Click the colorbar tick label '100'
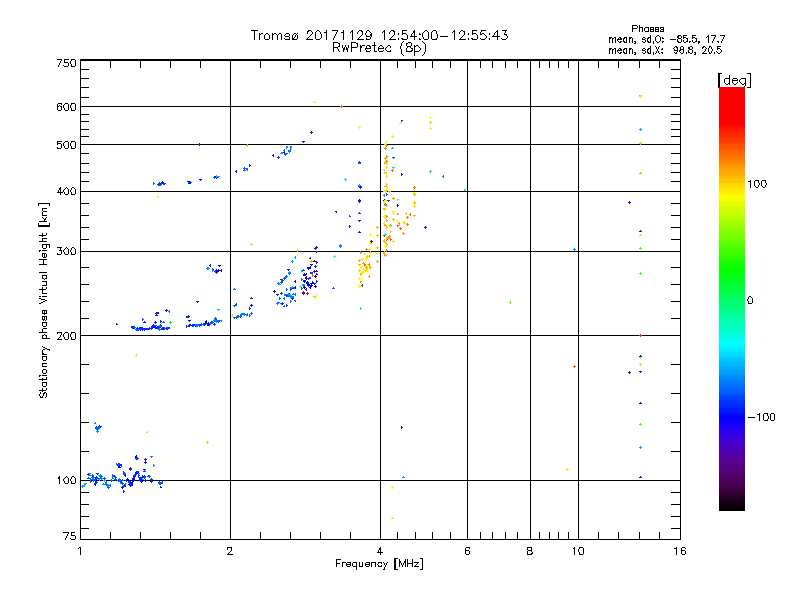 pyautogui.click(x=757, y=184)
